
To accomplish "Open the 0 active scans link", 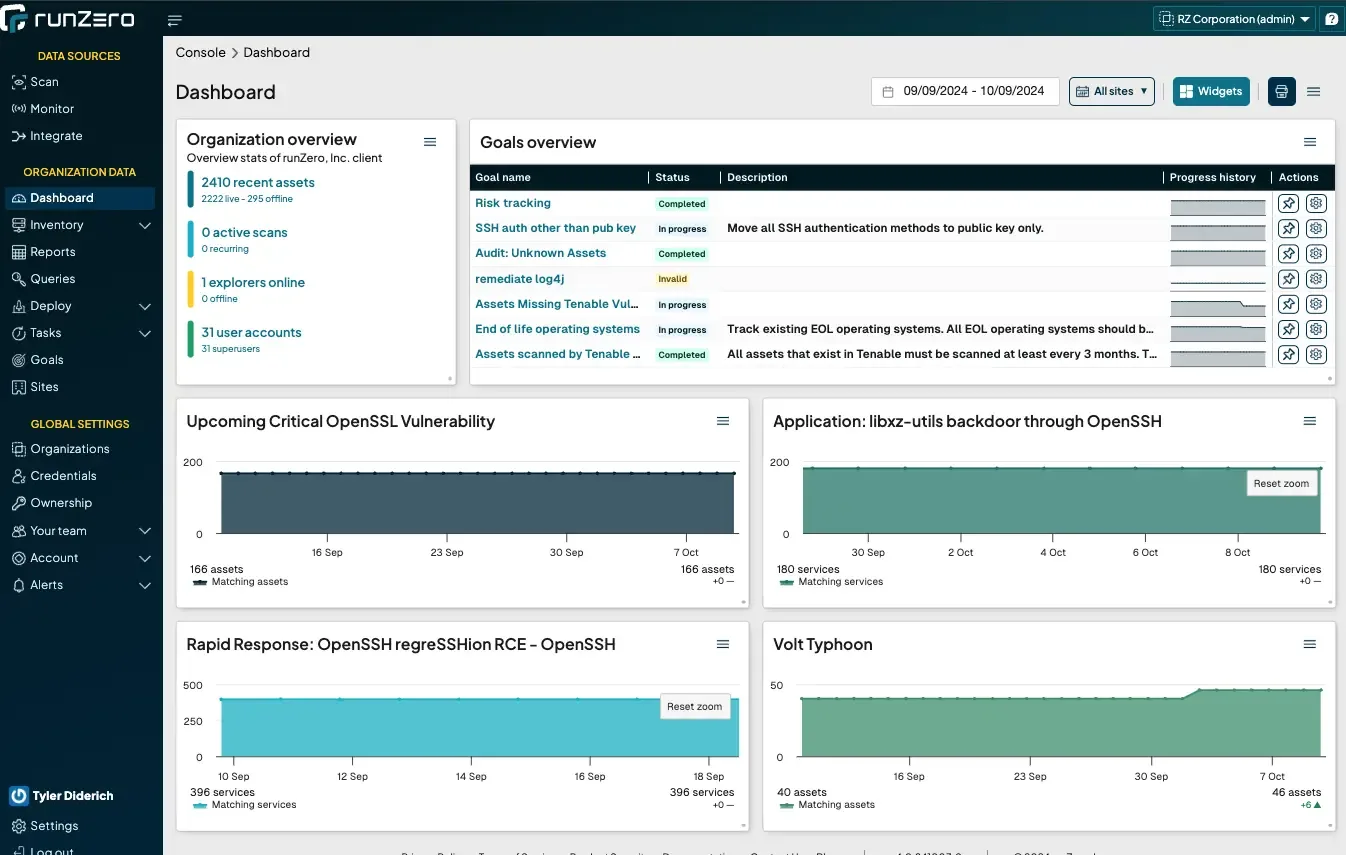I will coord(244,232).
